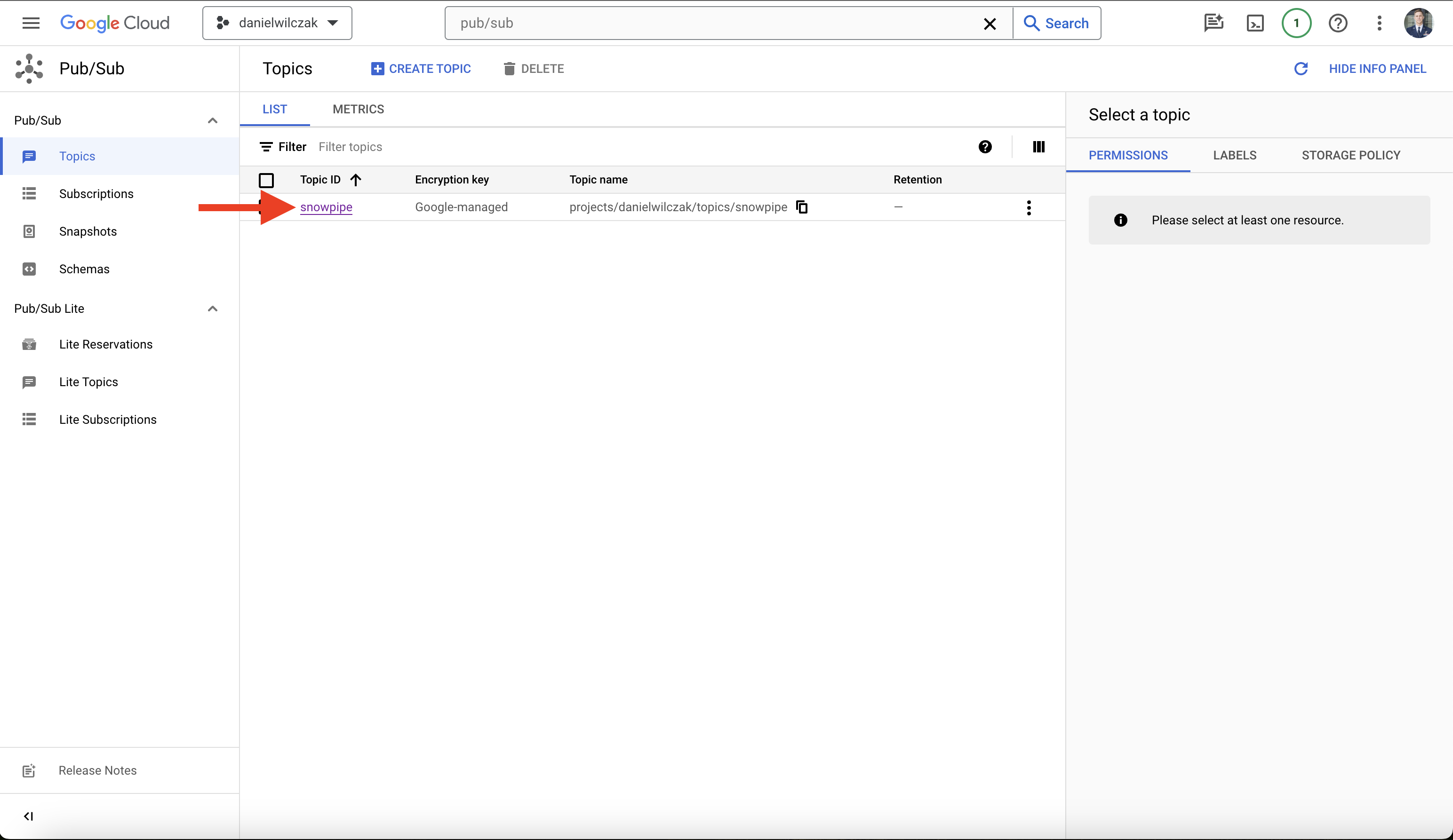Open the snowpipe topic link
The width and height of the screenshot is (1453, 840).
327,207
